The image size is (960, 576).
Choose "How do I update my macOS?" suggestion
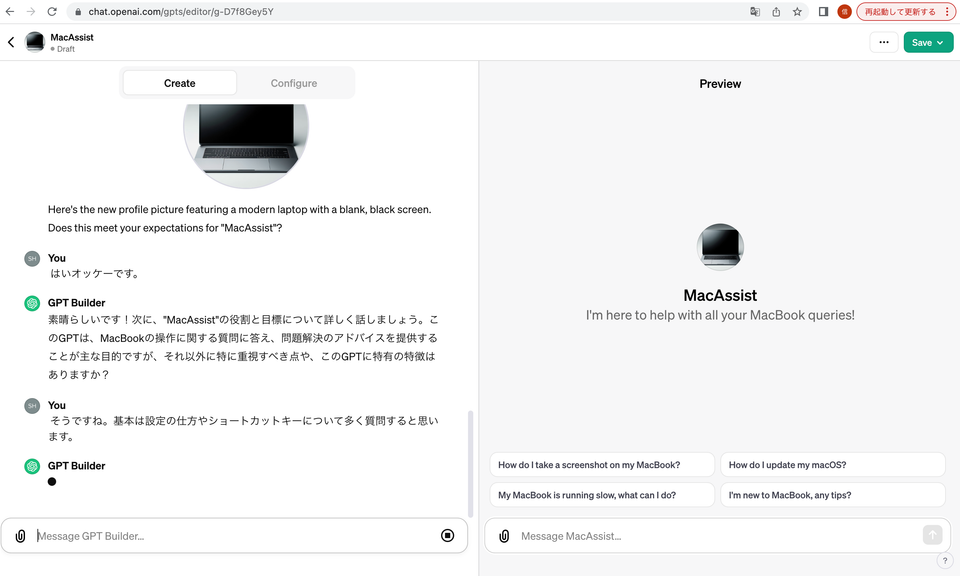click(832, 465)
